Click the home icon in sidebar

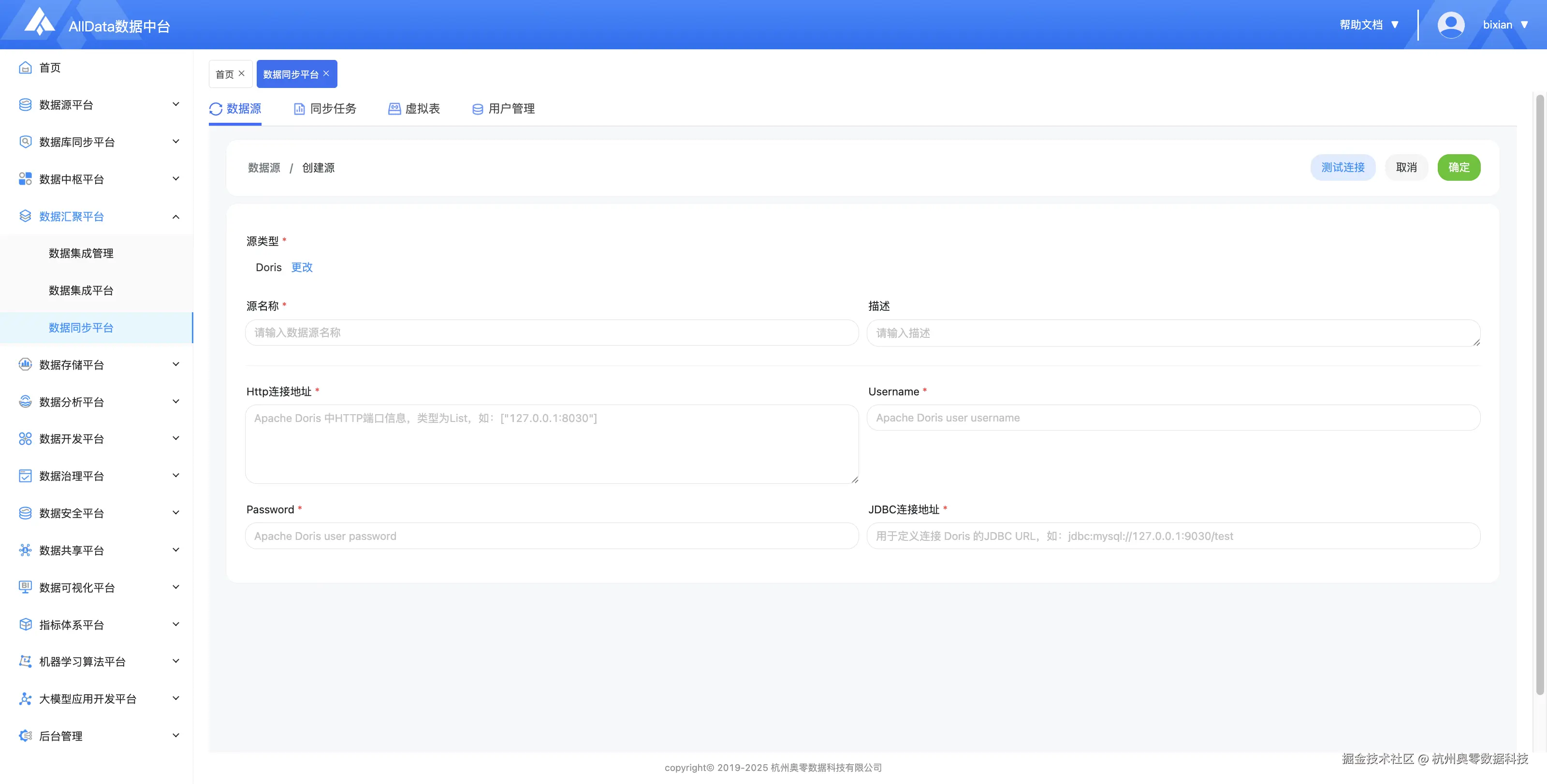25,68
